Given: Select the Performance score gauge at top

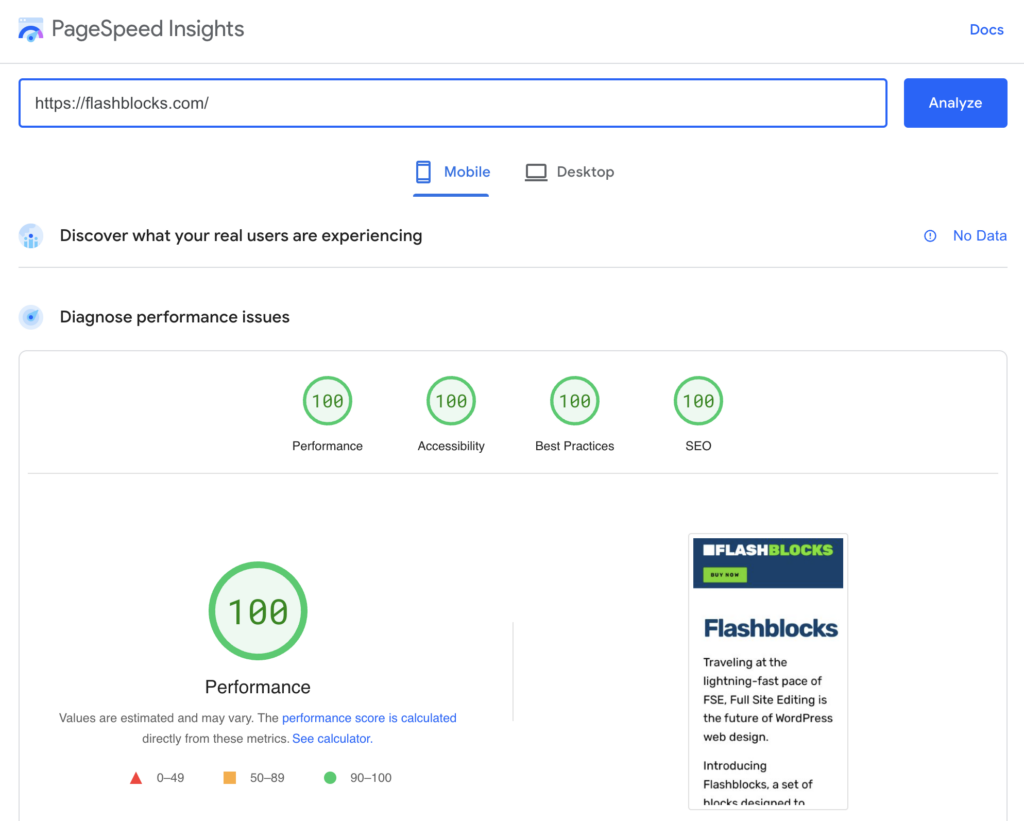Looking at the screenshot, I should [x=327, y=400].
